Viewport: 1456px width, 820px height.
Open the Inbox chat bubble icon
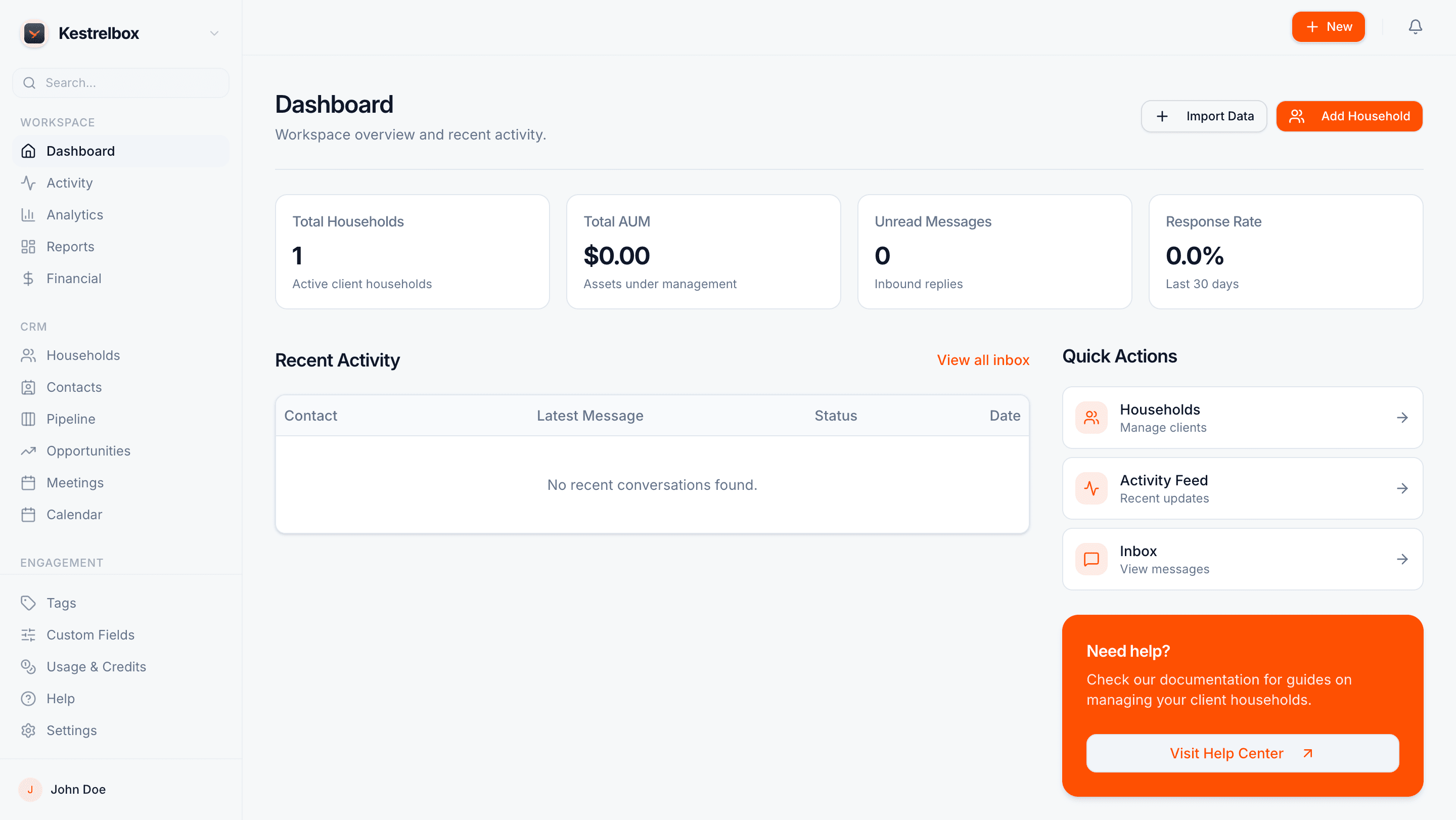[x=1091, y=559]
